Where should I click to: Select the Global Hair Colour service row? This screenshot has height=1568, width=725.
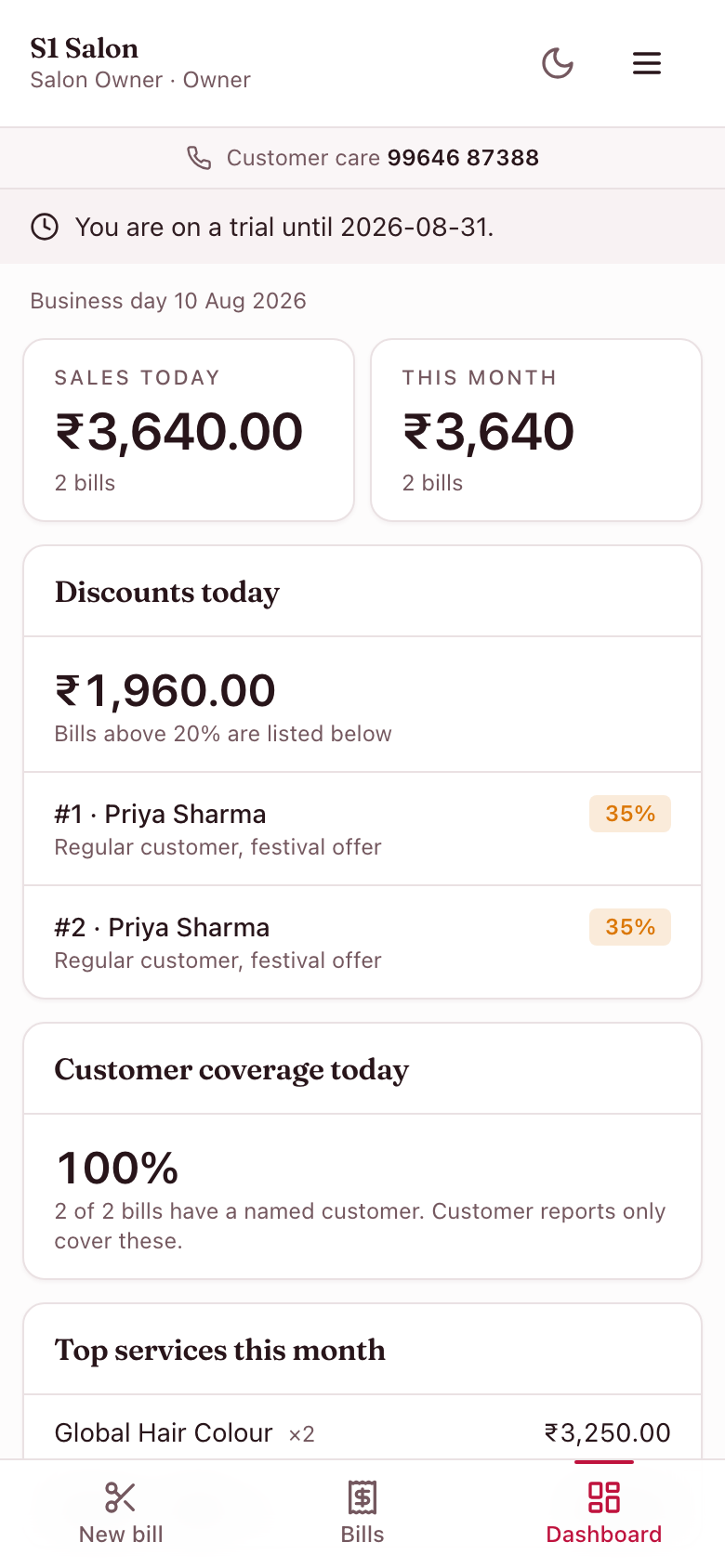[362, 1432]
